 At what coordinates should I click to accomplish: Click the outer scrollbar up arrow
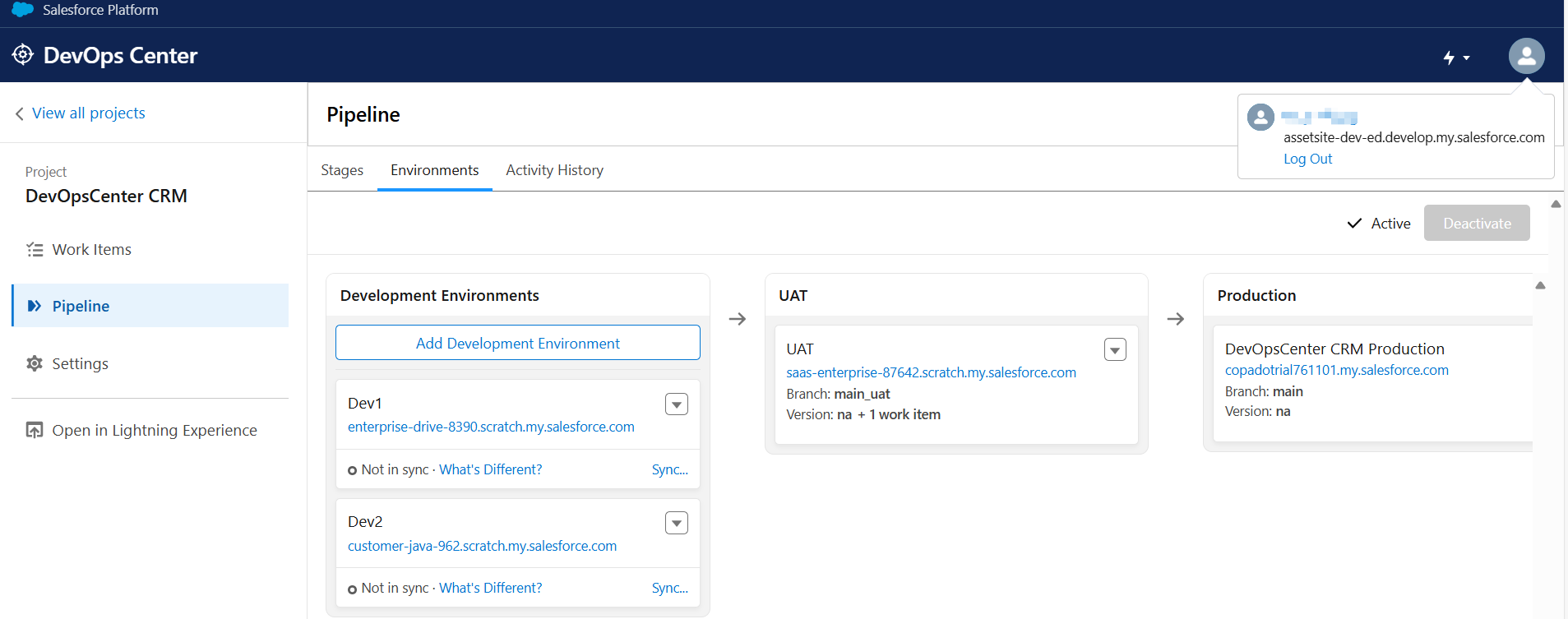pyautogui.click(x=1556, y=204)
